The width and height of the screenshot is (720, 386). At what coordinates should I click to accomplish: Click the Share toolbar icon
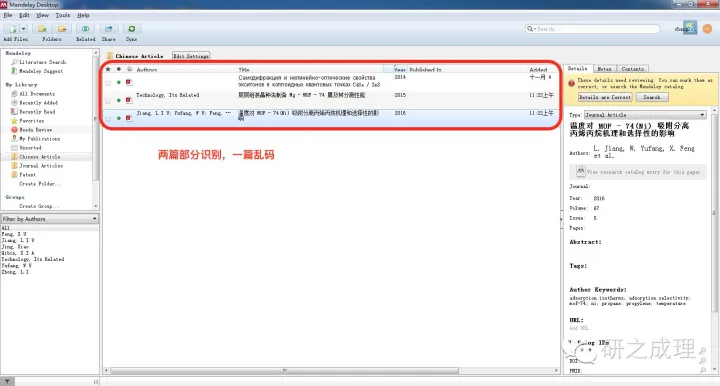point(108,29)
